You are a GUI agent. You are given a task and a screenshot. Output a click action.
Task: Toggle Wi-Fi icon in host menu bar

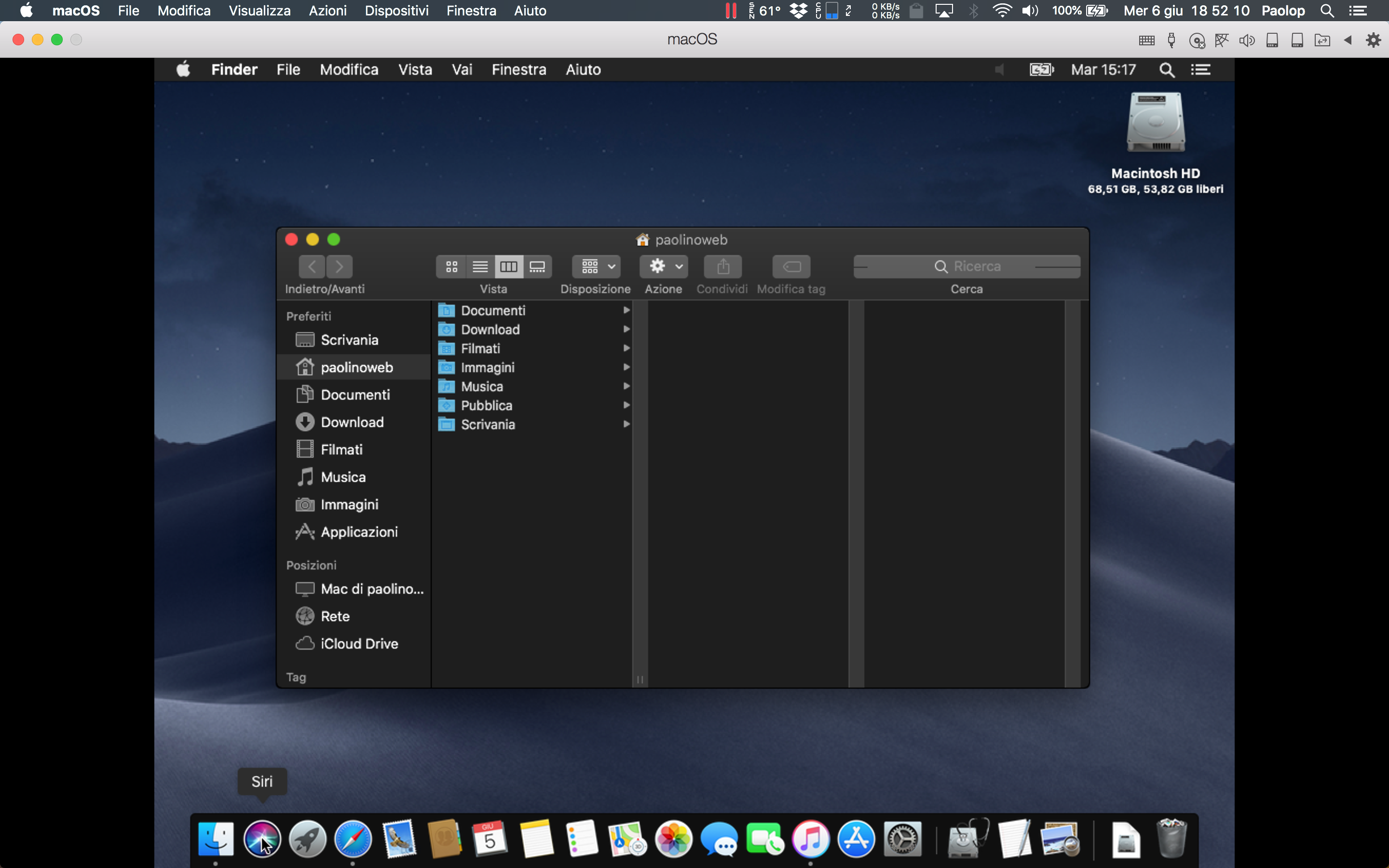click(1002, 11)
